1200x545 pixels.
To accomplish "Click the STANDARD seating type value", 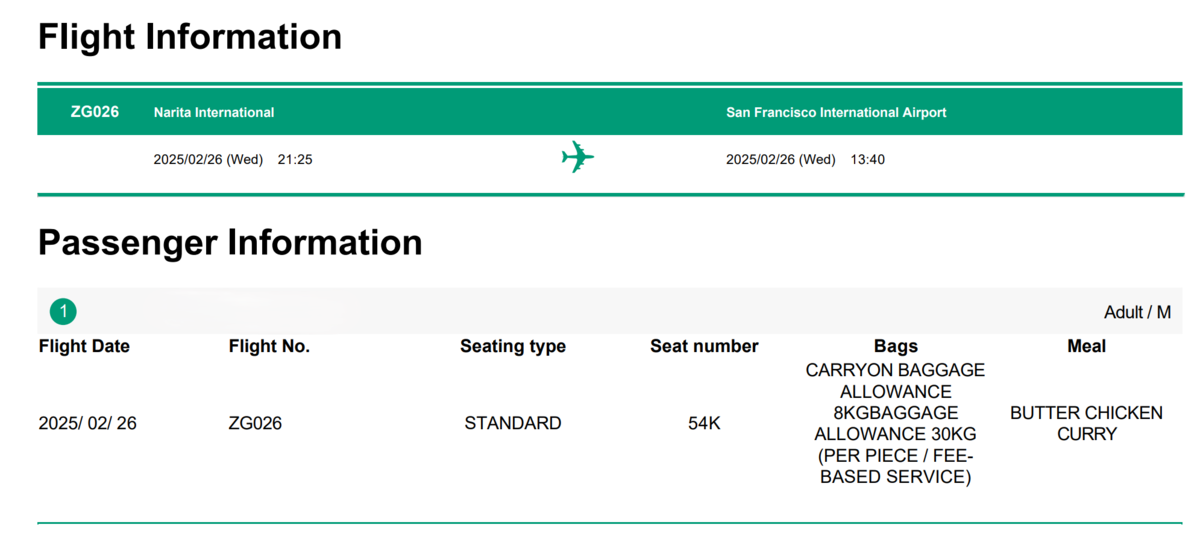I will tap(513, 423).
